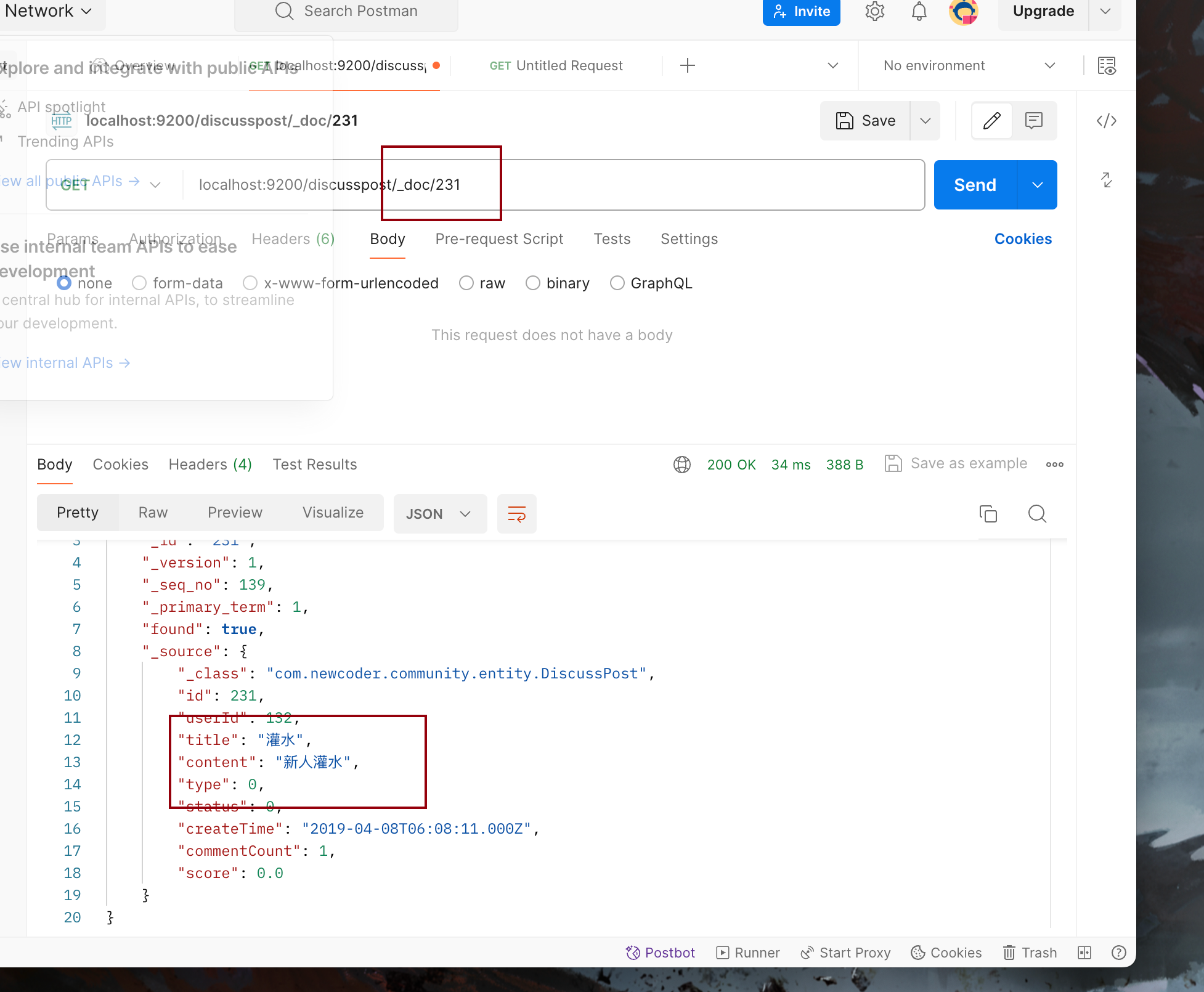
Task: Open the notifications bell
Action: pyautogui.click(x=919, y=11)
